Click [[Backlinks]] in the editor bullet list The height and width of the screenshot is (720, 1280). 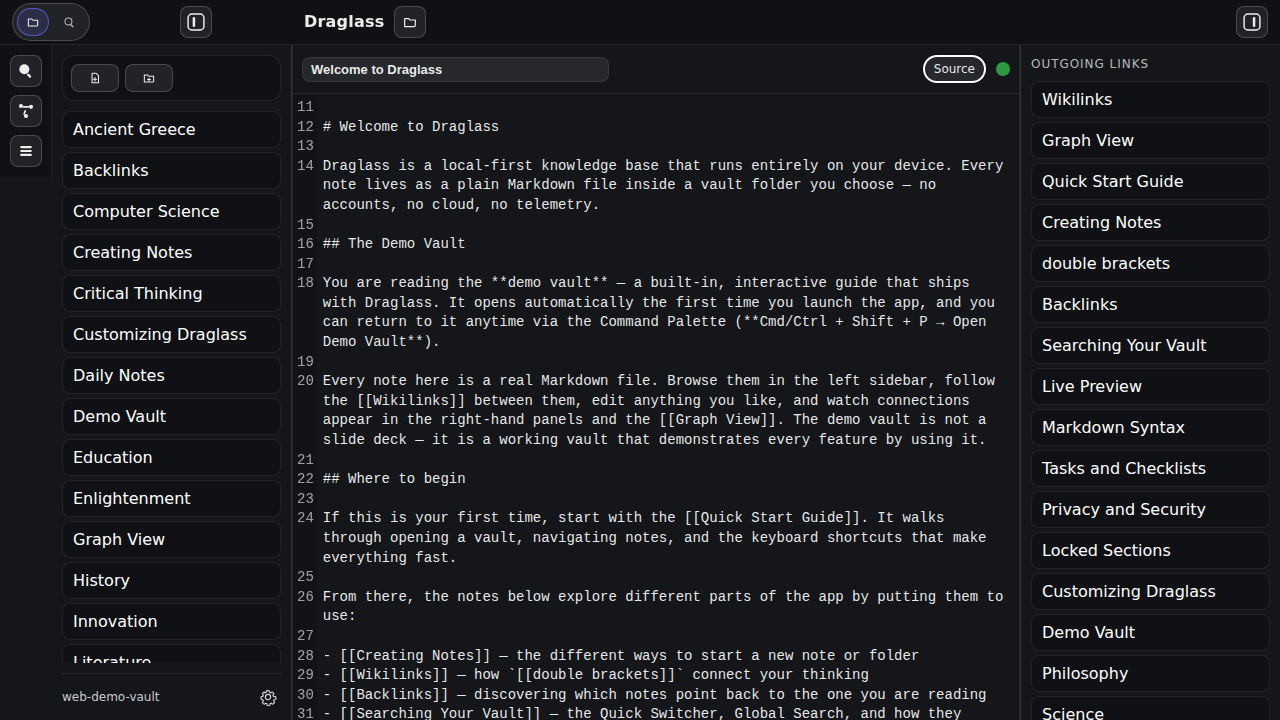(x=394, y=695)
